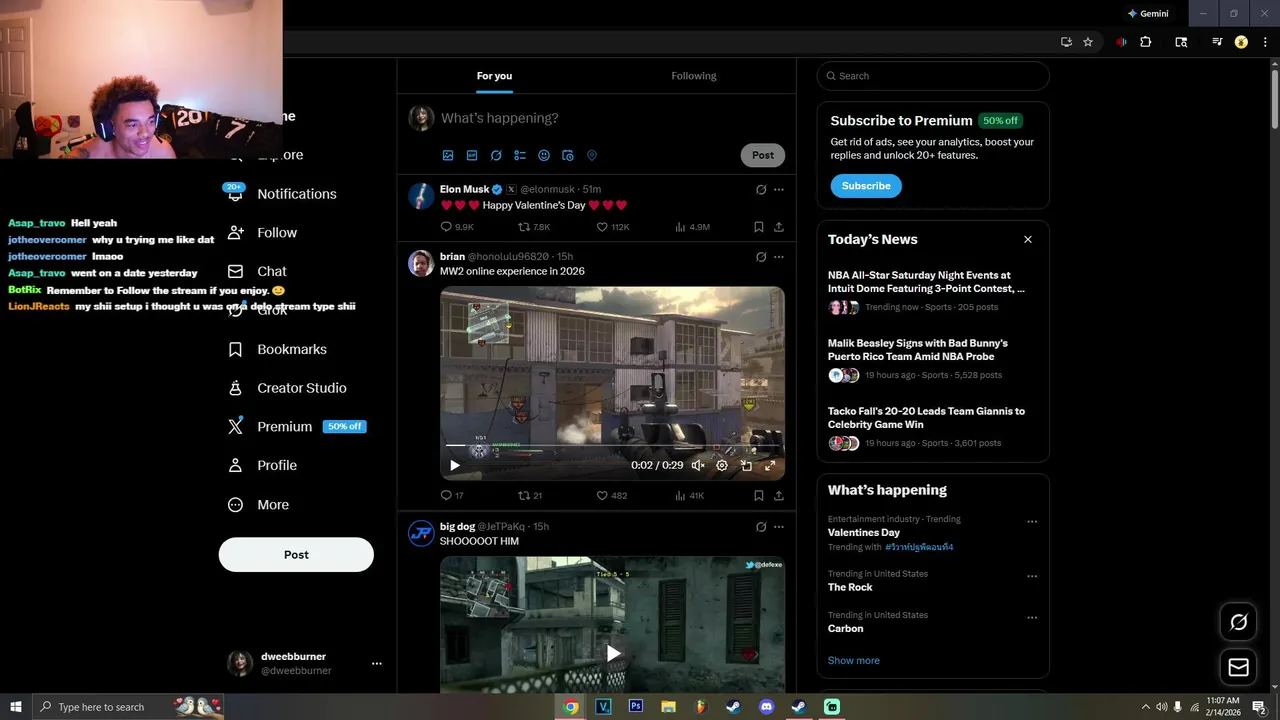This screenshot has width=1280, height=720.
Task: Repost brian's MW2 online experience post
Action: click(x=530, y=495)
